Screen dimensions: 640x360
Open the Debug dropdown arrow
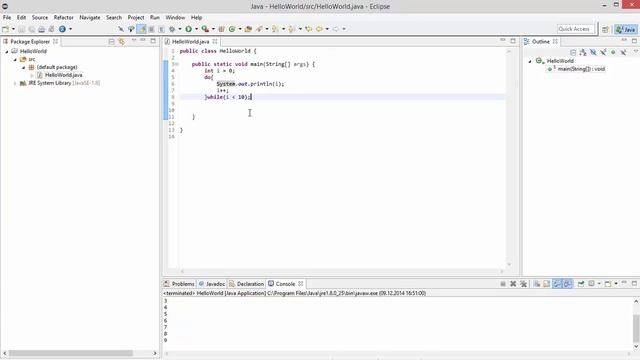pos(180,29)
